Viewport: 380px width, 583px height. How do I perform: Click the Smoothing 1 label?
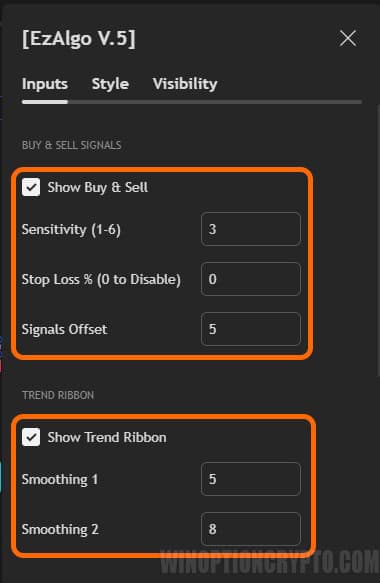[x=60, y=479]
